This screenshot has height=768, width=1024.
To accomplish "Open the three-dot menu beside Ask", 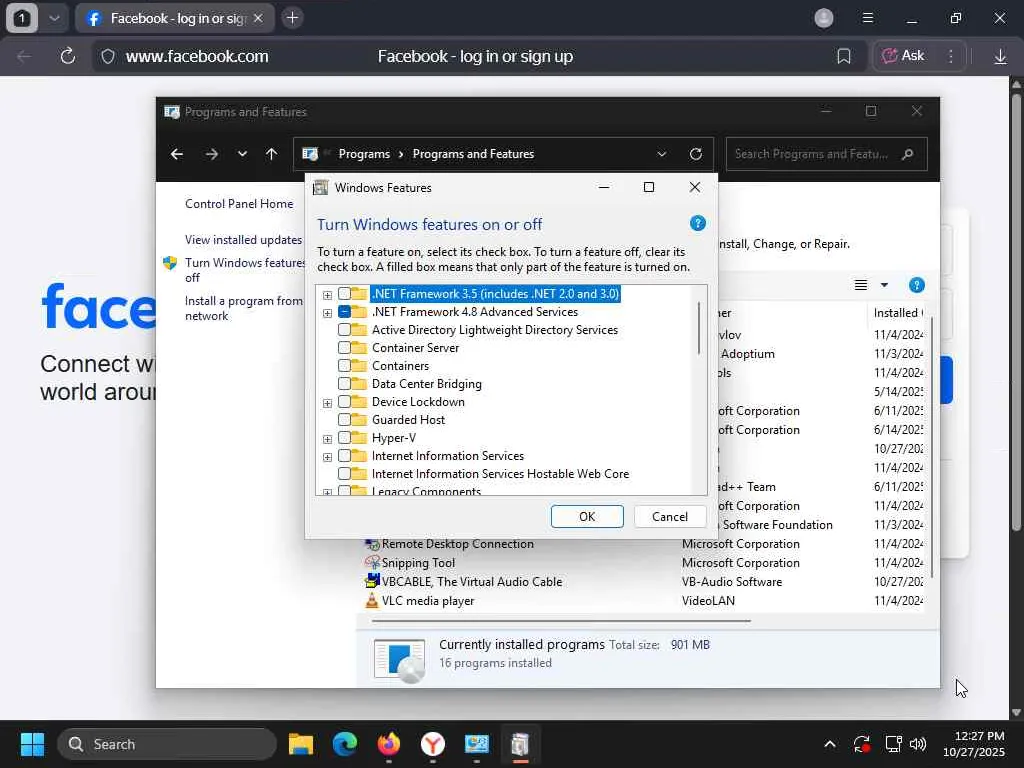I will (951, 56).
